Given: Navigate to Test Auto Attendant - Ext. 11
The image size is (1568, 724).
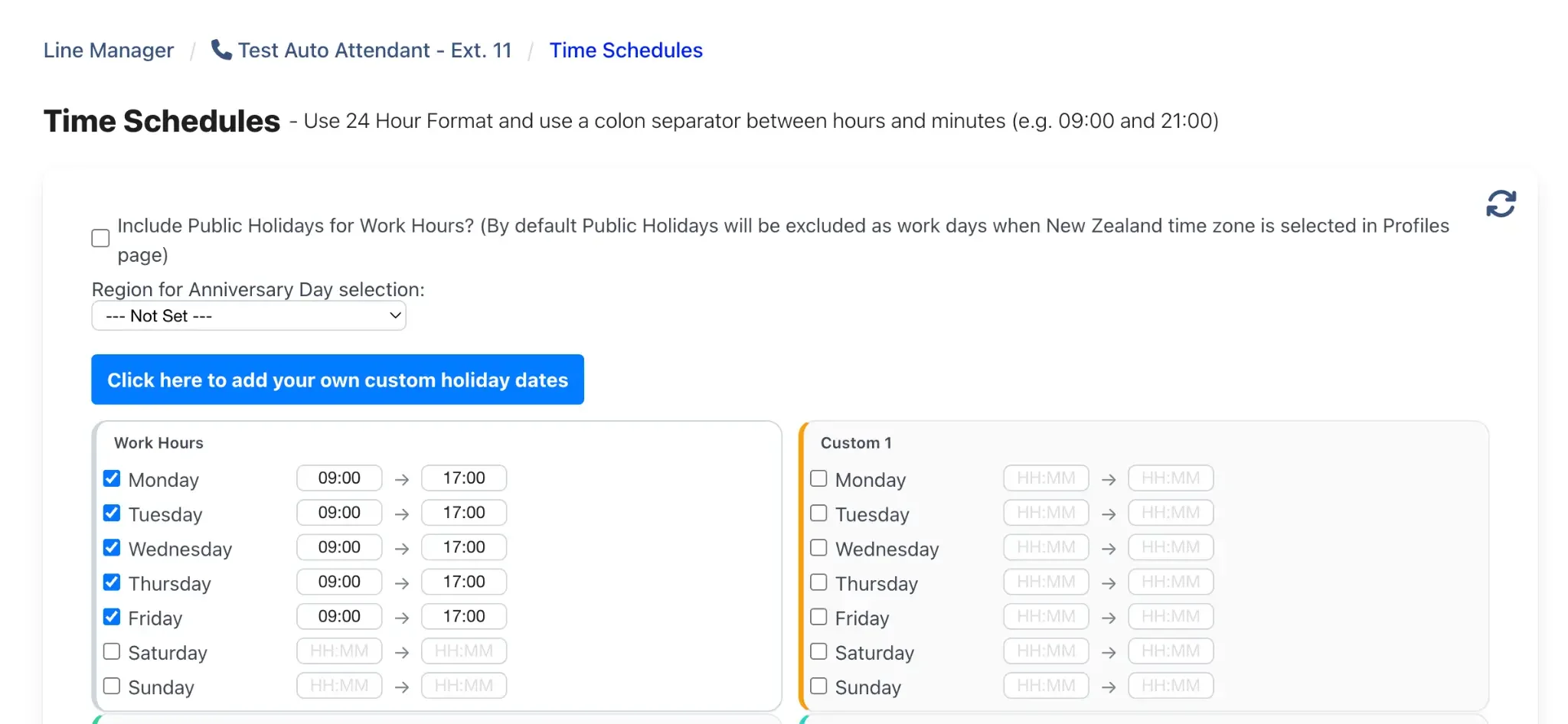Looking at the screenshot, I should tap(374, 50).
